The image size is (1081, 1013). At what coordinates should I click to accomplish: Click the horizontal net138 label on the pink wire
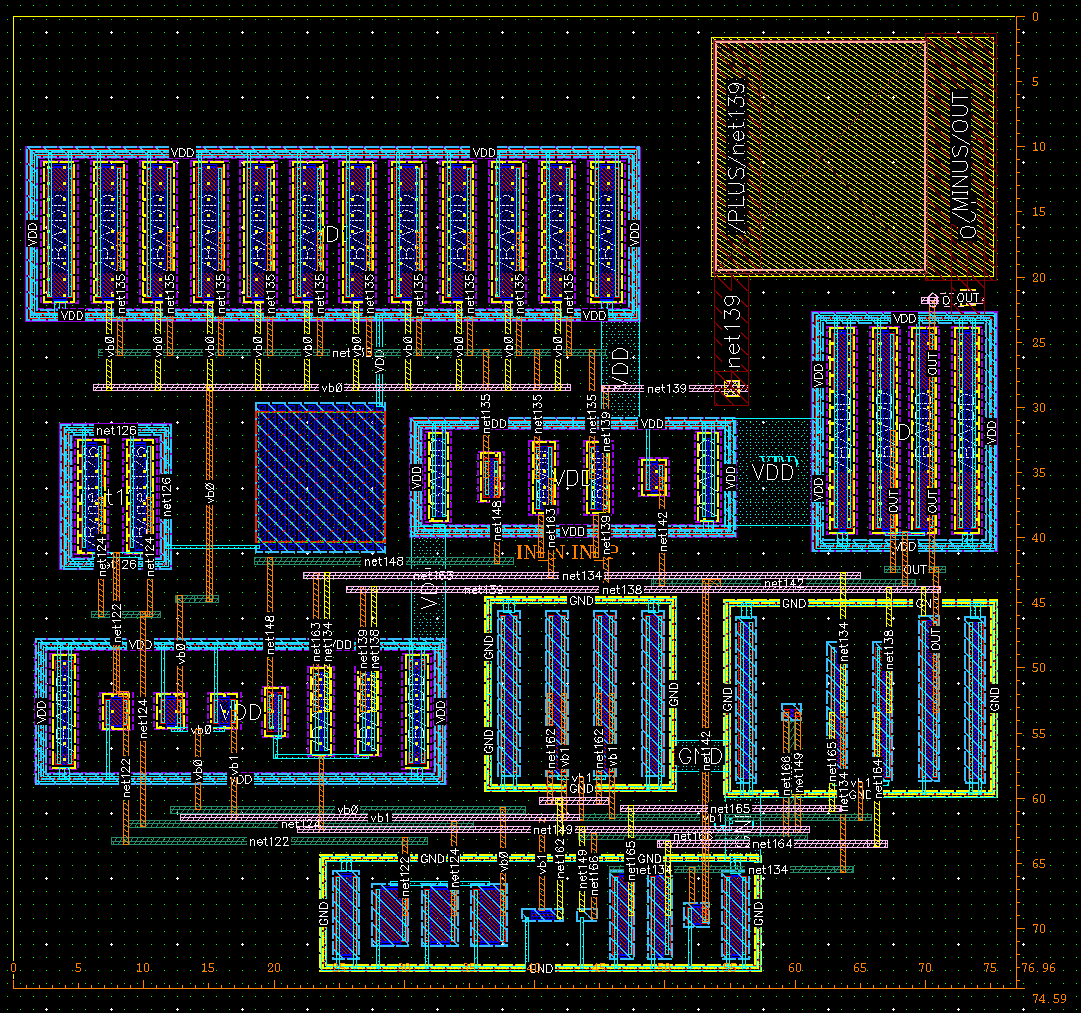tap(622, 590)
